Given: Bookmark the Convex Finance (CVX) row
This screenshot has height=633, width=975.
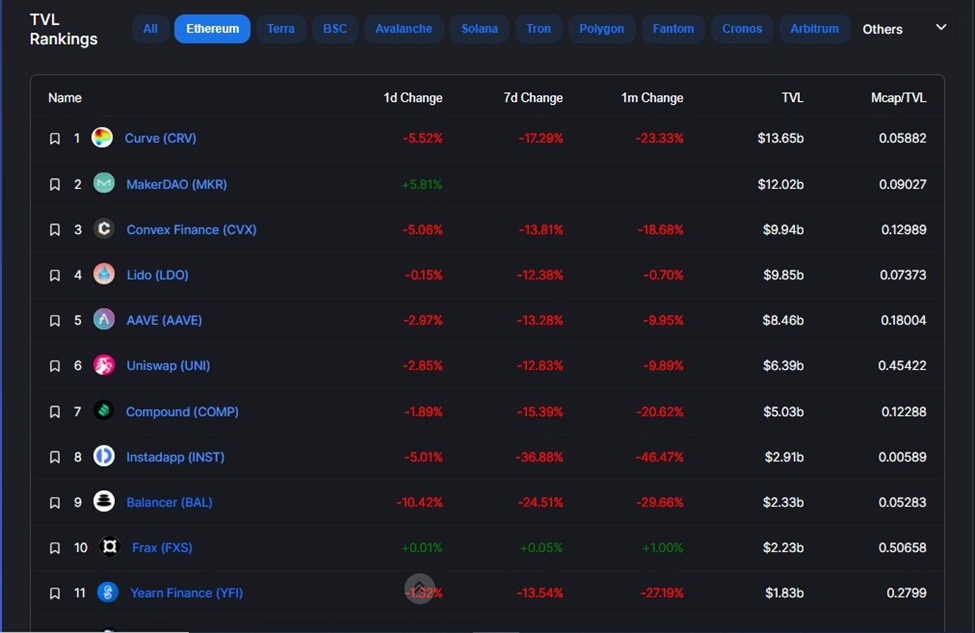Looking at the screenshot, I should [55, 230].
